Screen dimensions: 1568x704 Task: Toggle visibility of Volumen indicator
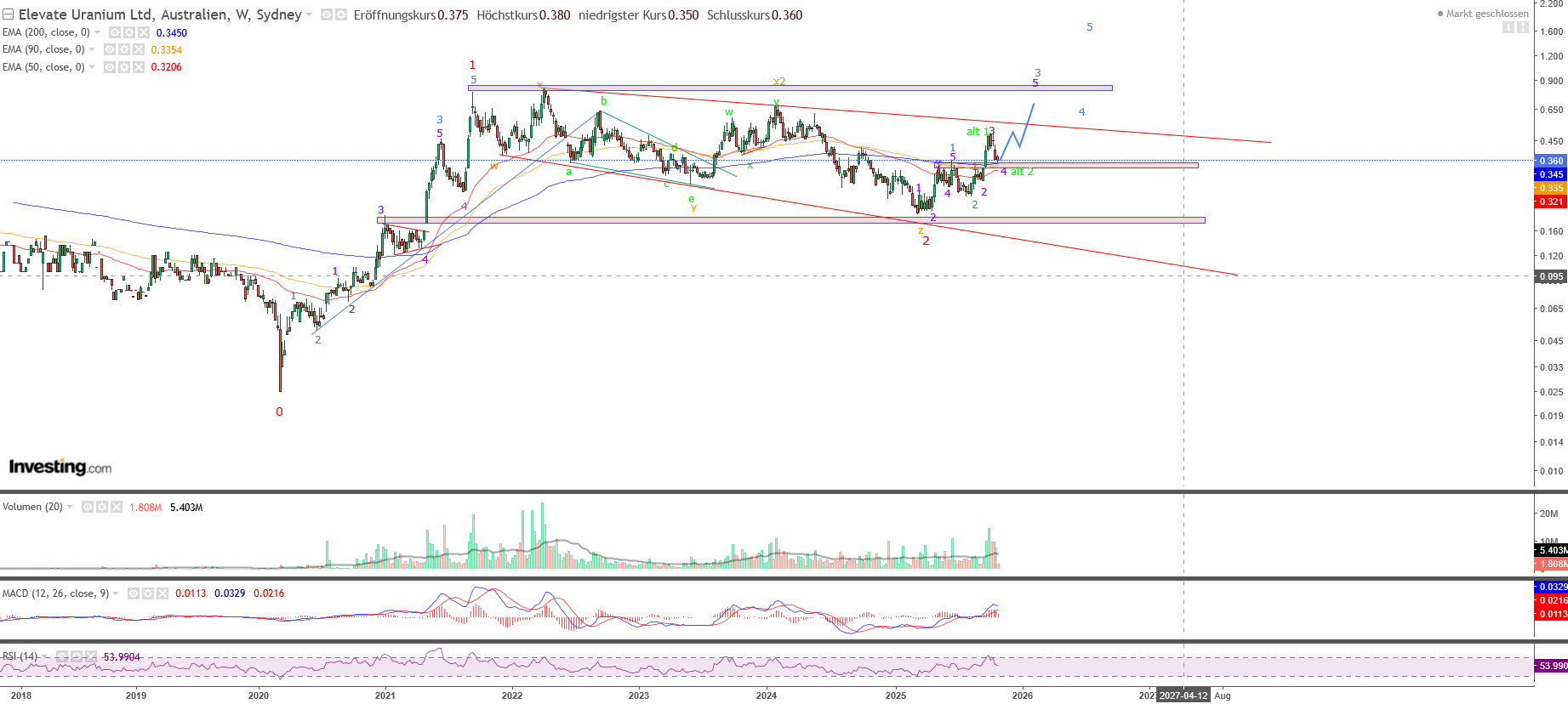tap(88, 507)
